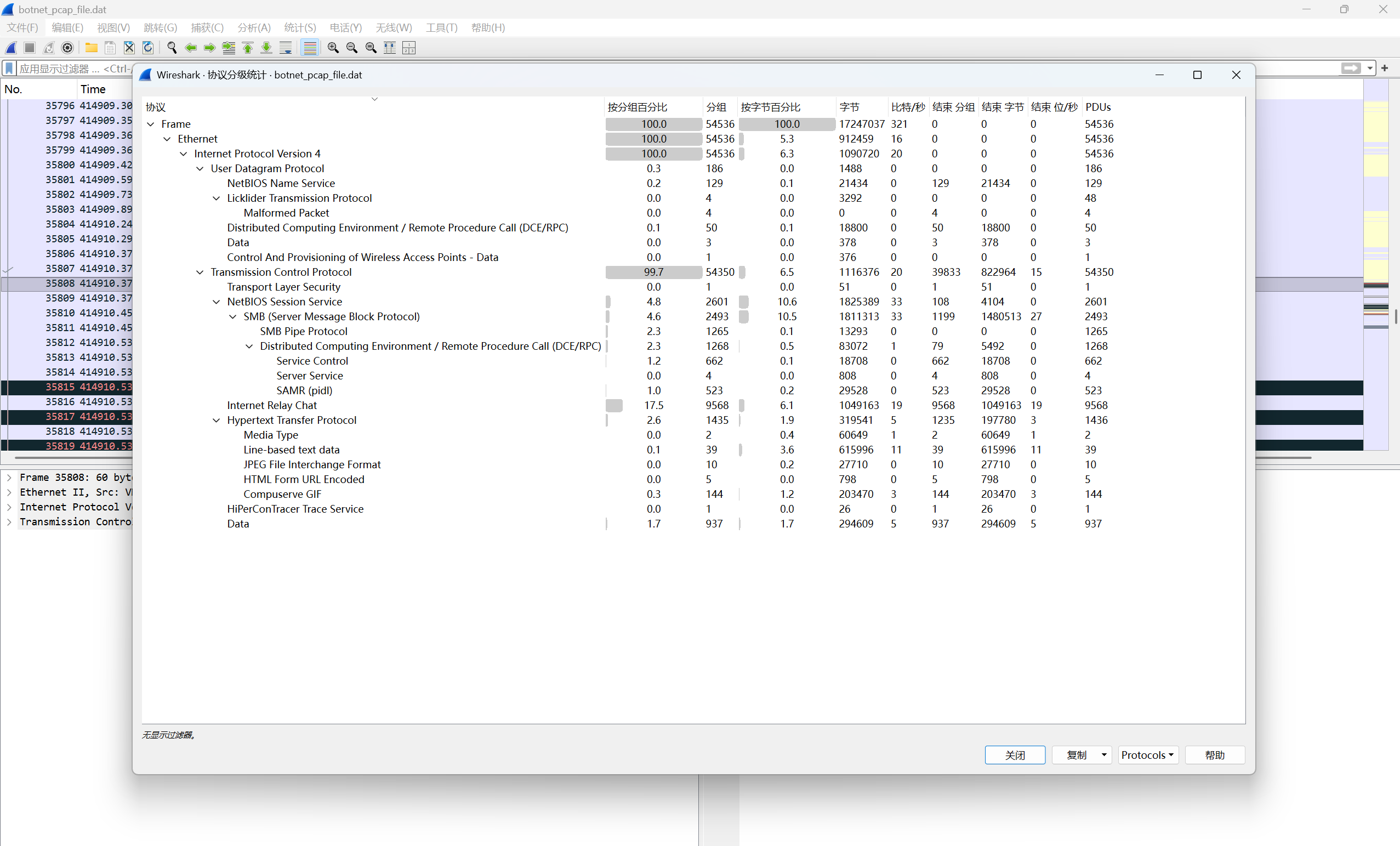Collapse the Hypertext Transfer Protocol tree node

tap(217, 421)
